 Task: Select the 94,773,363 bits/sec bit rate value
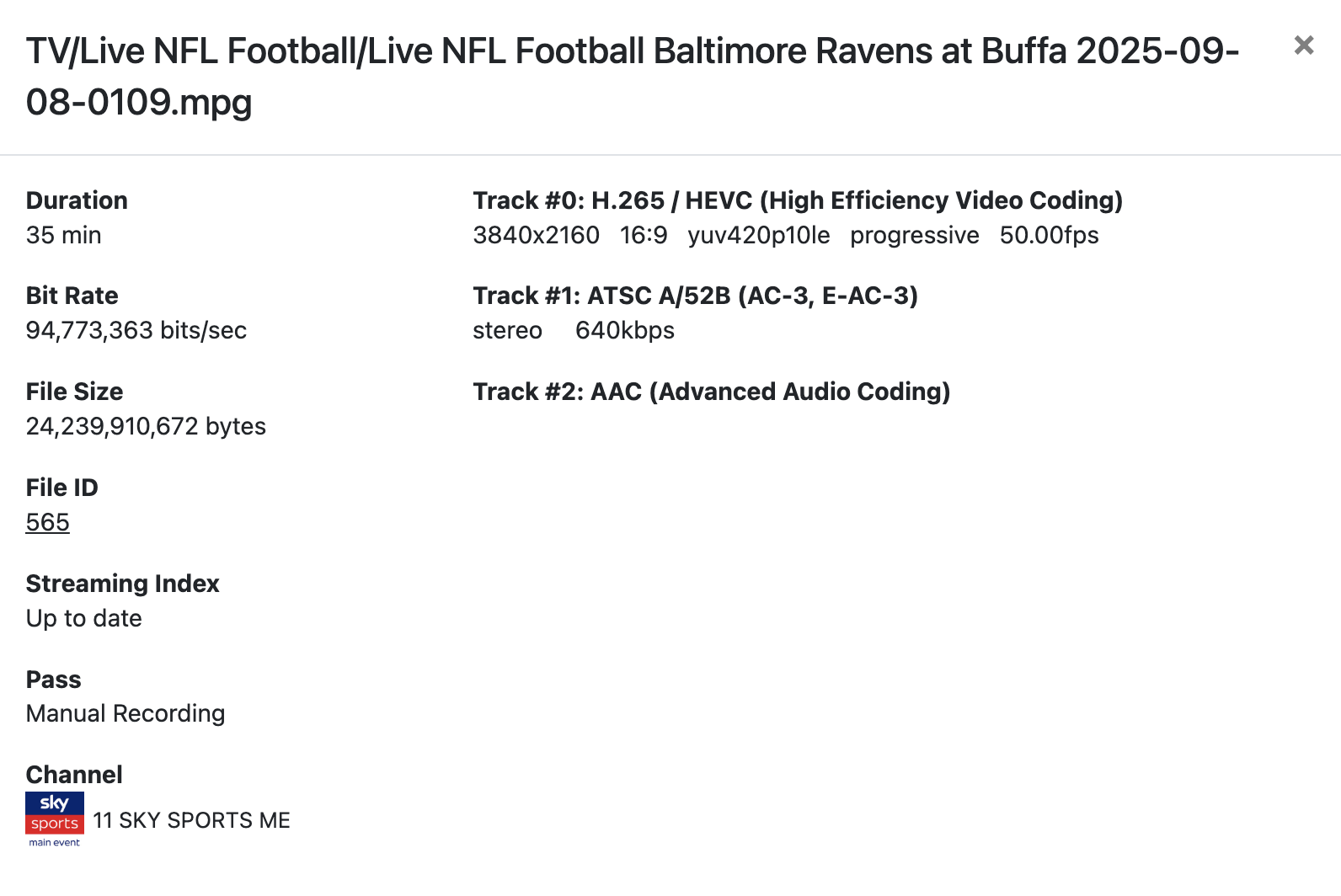pos(136,331)
